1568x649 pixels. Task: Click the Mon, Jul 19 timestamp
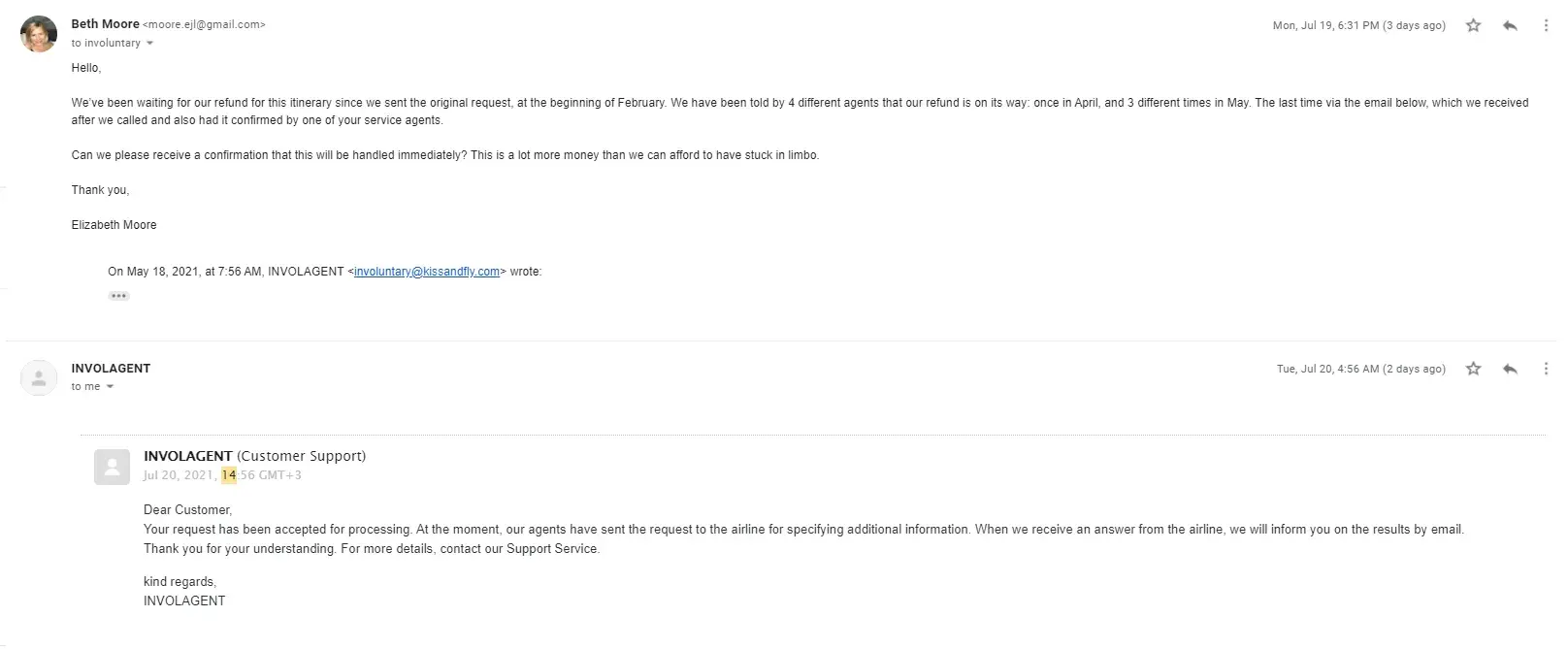(x=1358, y=25)
